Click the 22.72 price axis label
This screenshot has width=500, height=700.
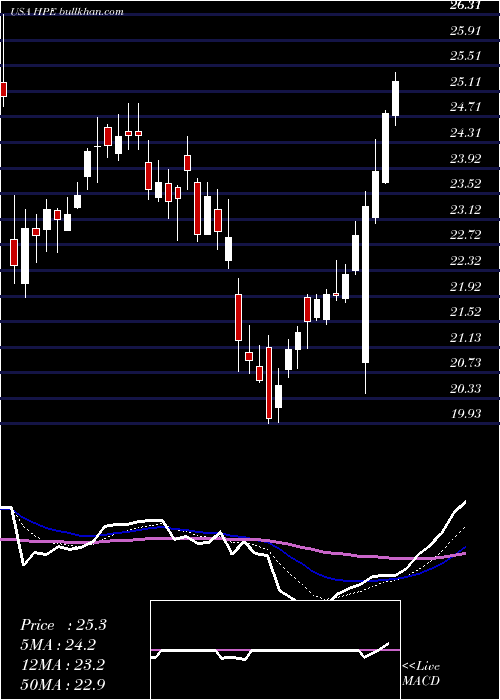pyautogui.click(x=467, y=235)
